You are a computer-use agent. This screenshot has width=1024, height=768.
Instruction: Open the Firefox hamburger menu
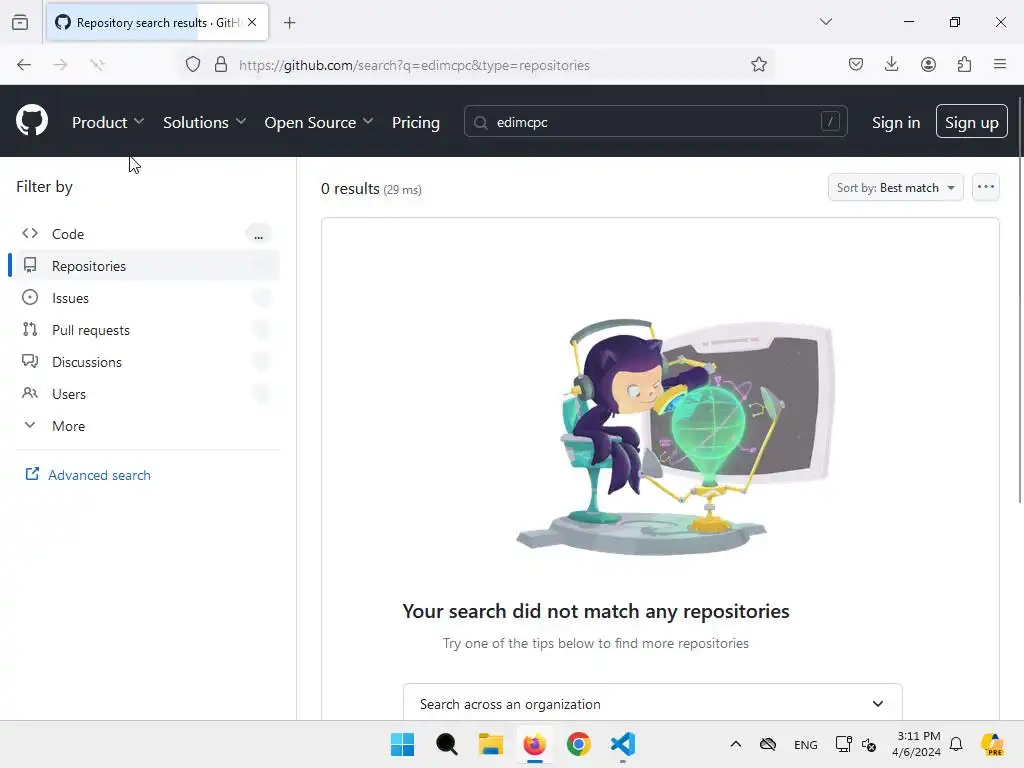pyautogui.click(x=1000, y=65)
